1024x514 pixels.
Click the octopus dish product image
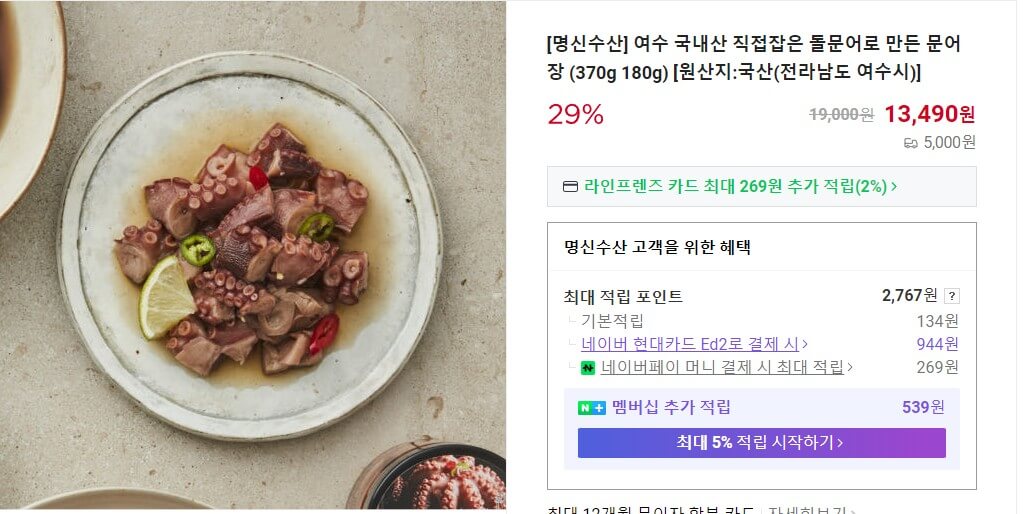[253, 255]
